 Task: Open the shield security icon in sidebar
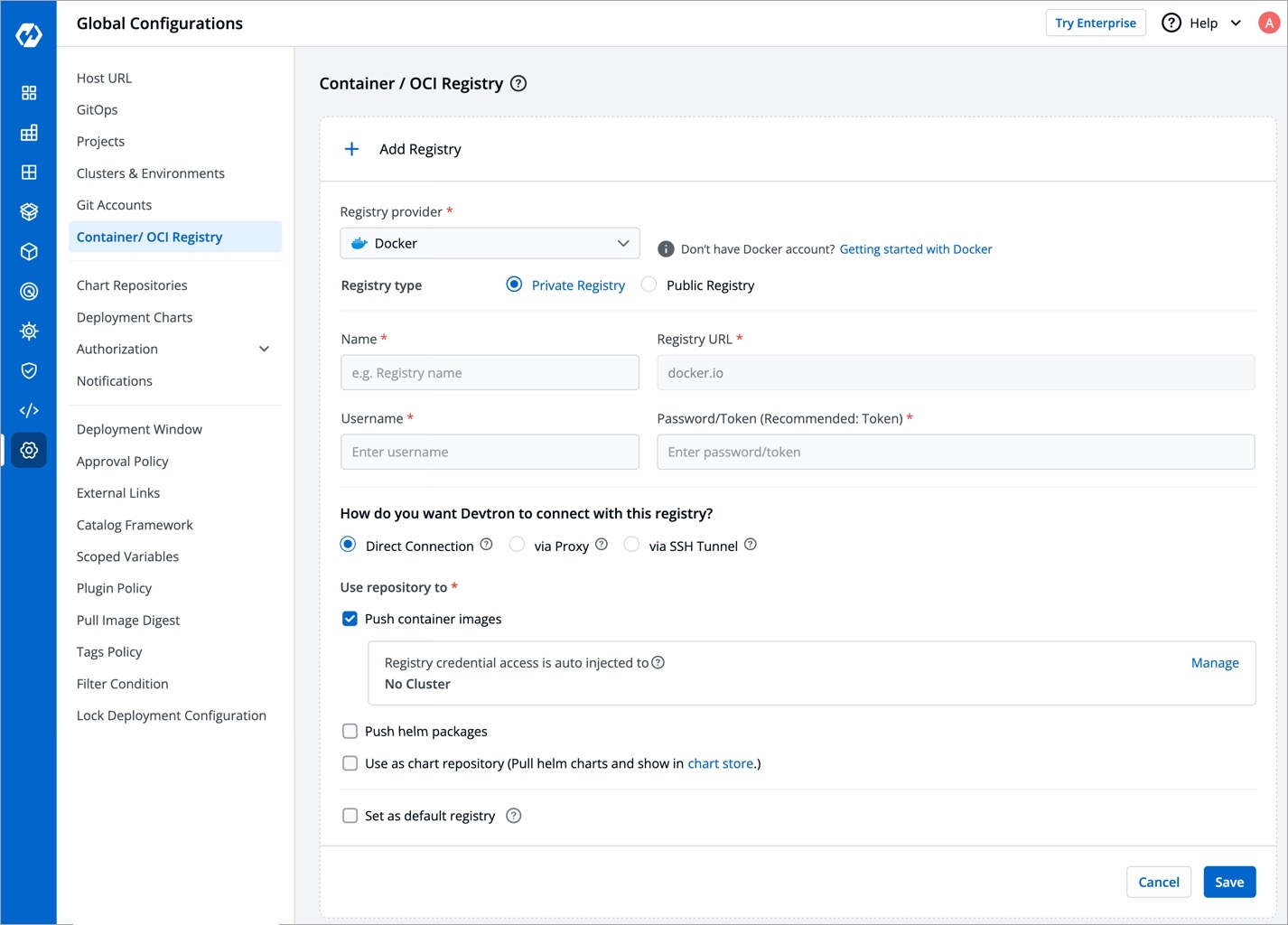pos(29,370)
